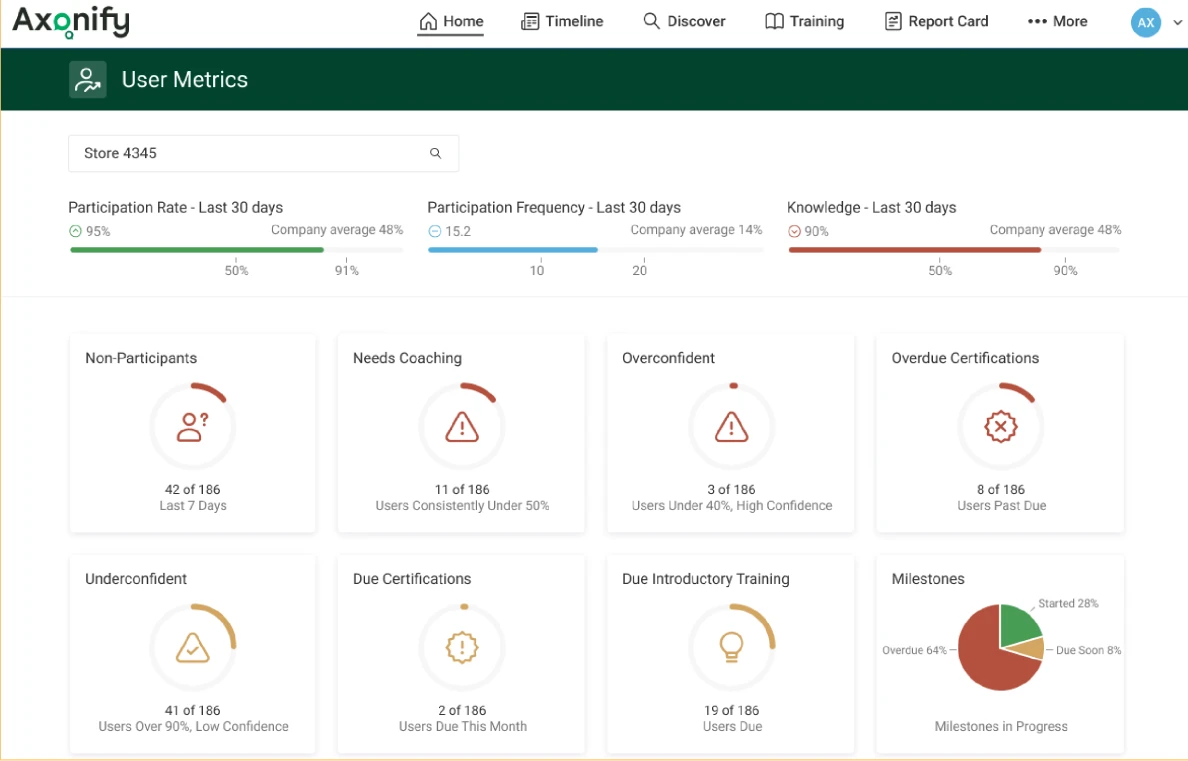Open the More menu

pos(1058,21)
